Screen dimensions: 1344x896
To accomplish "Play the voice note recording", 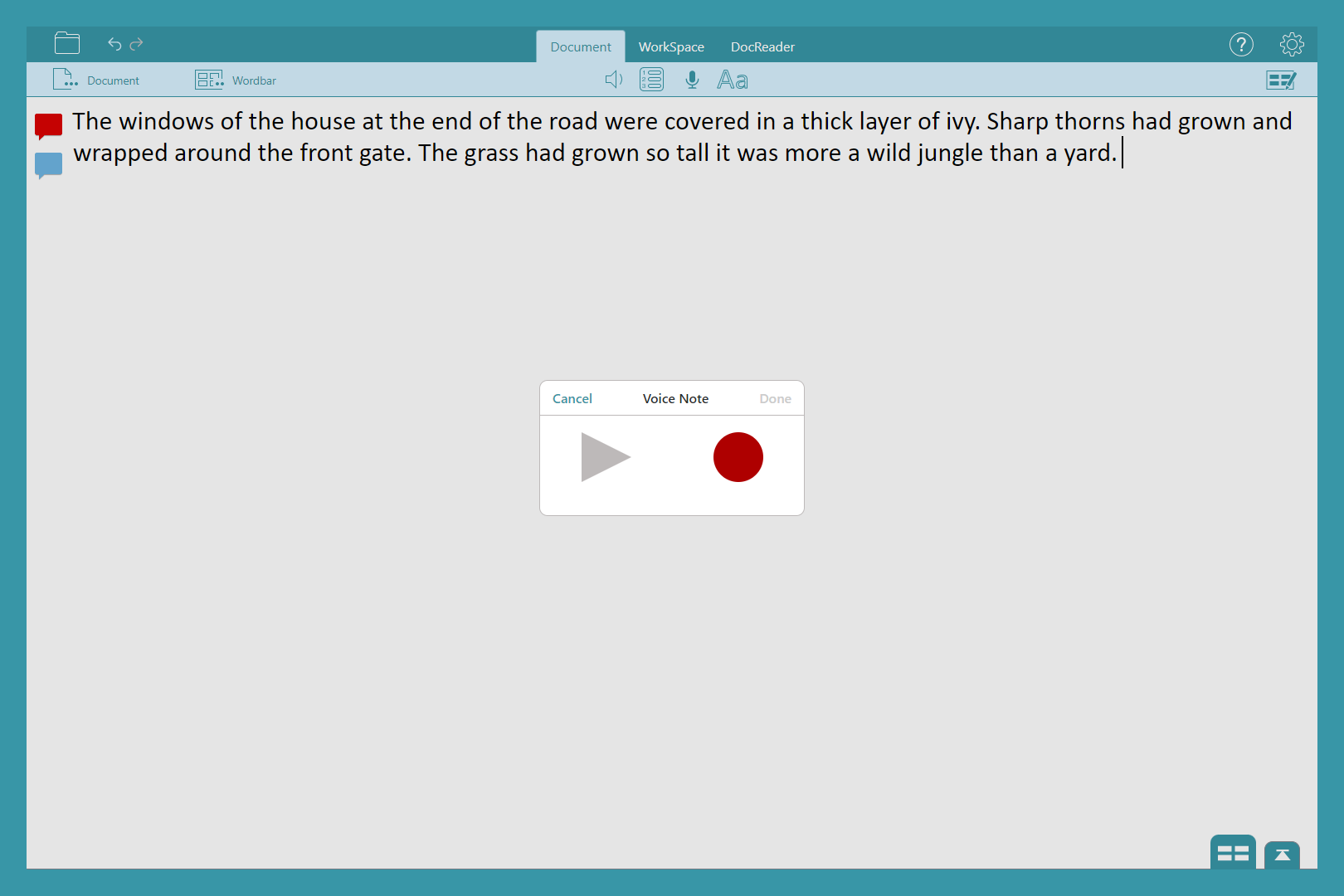I will 605,457.
